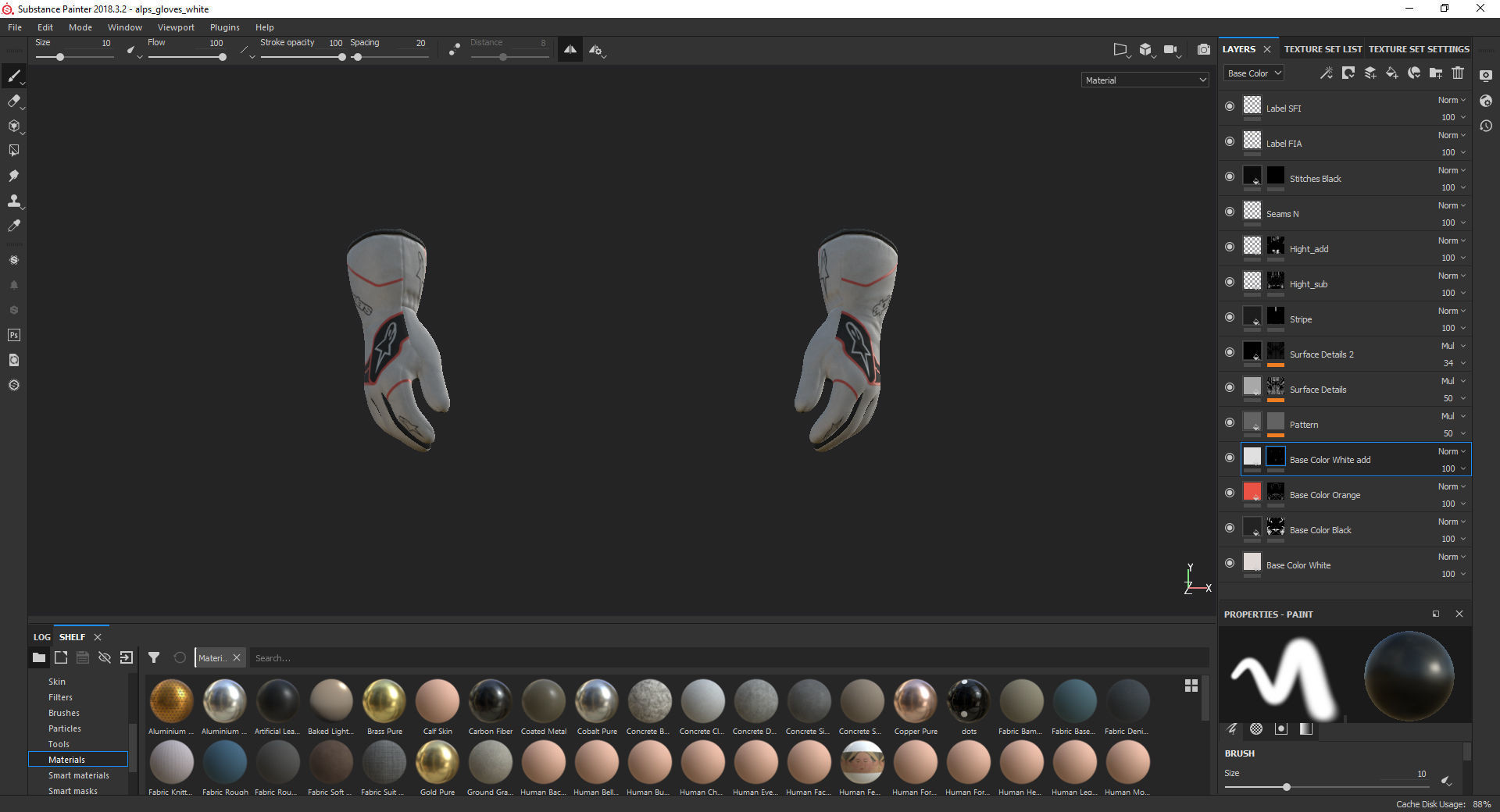The width and height of the screenshot is (1500, 812).
Task: Remove the Materi.. filter tag
Action: click(237, 657)
